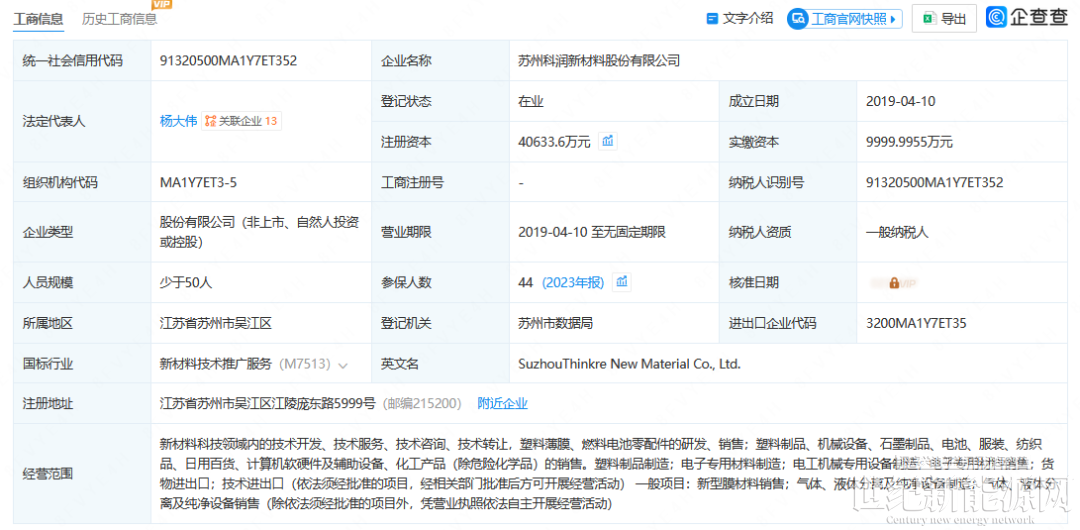This screenshot has height=530, width=1080.
Task: Open 工商官网快照 button
Action: pyautogui.click(x=845, y=19)
